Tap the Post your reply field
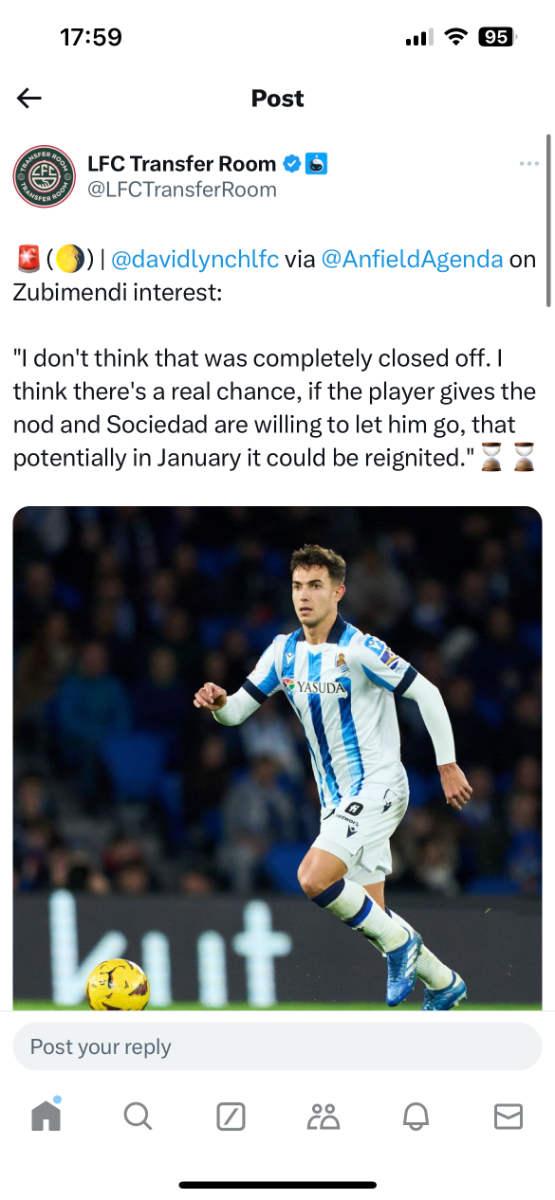555x1200 pixels. [277, 1047]
